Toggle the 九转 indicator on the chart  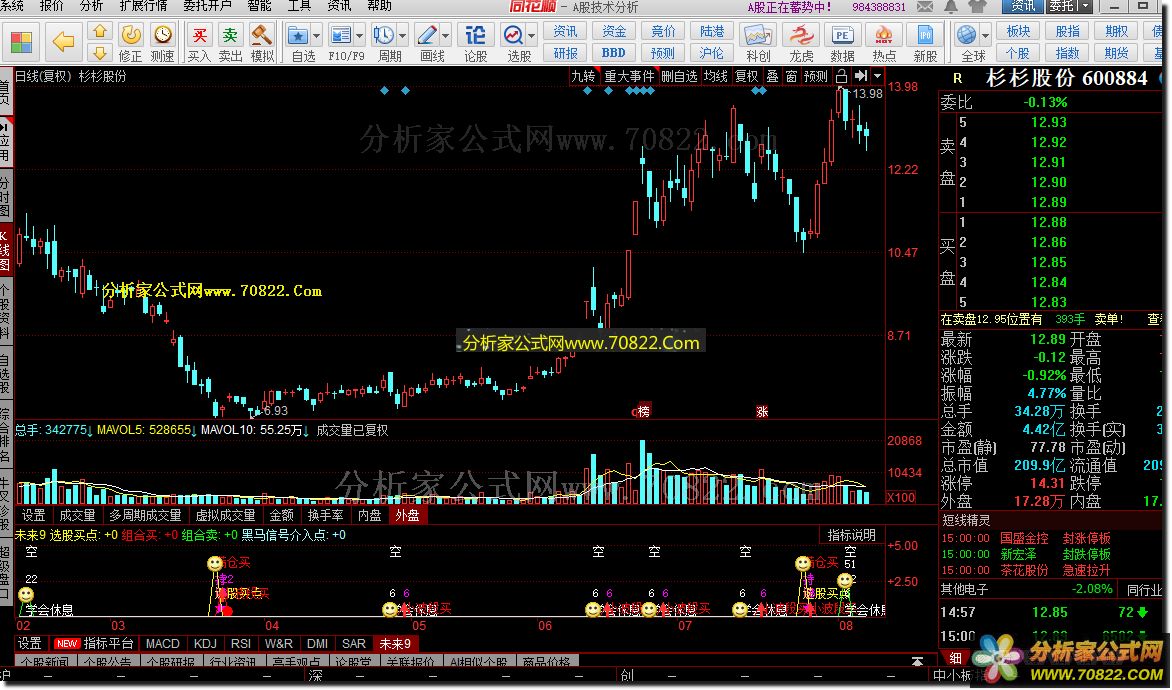click(583, 76)
